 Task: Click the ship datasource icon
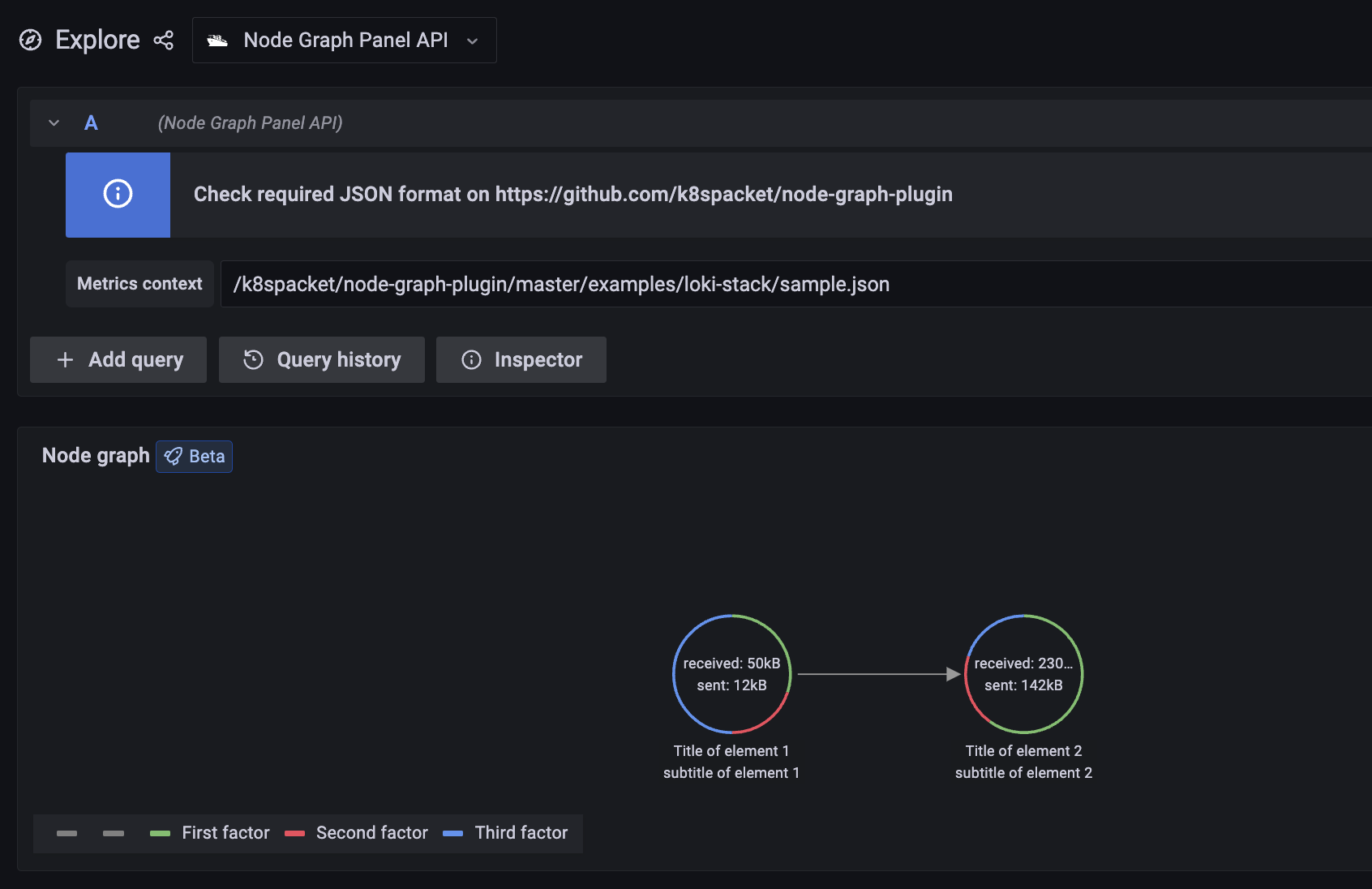tap(217, 40)
